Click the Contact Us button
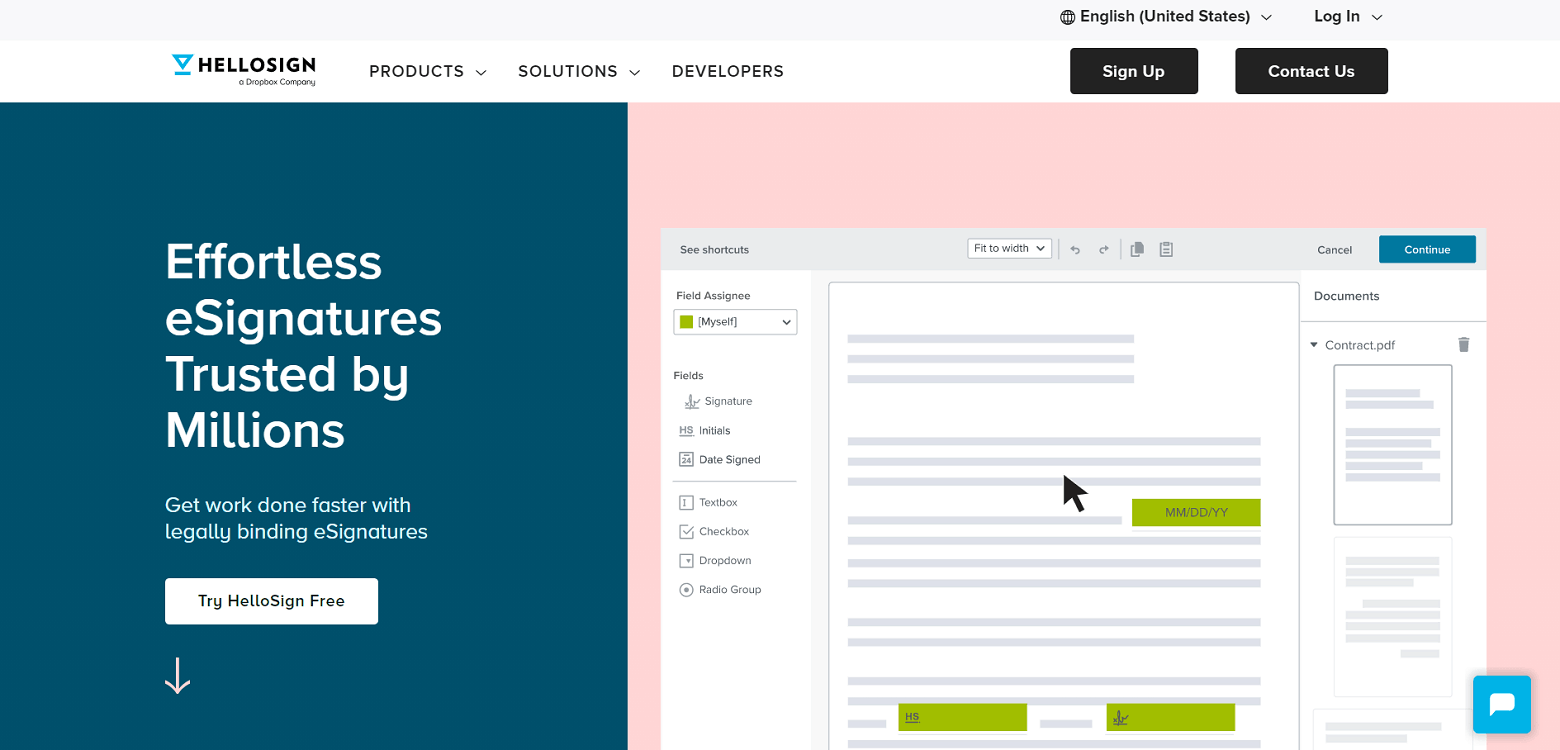 pos(1311,71)
